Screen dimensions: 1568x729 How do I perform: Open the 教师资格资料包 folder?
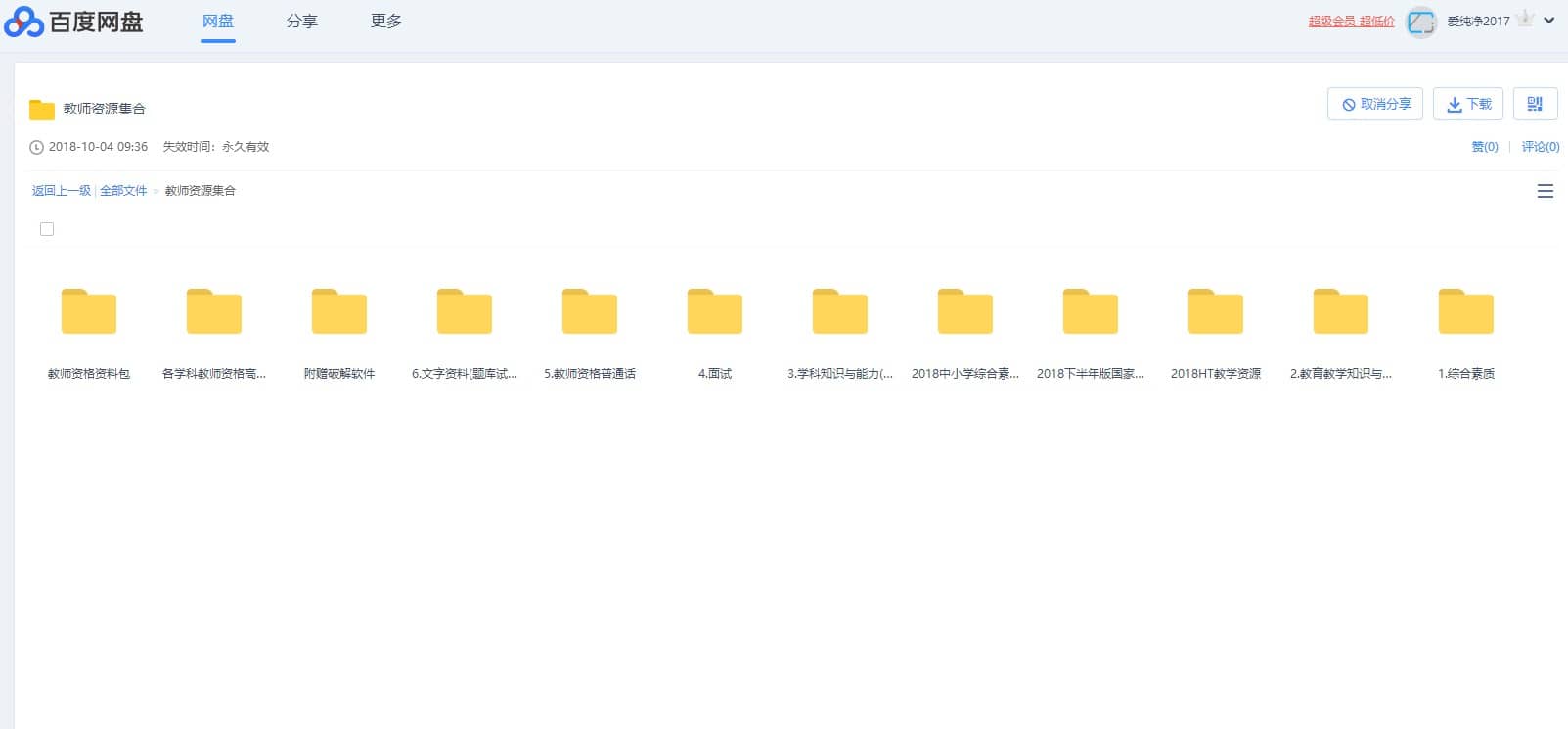click(x=89, y=312)
